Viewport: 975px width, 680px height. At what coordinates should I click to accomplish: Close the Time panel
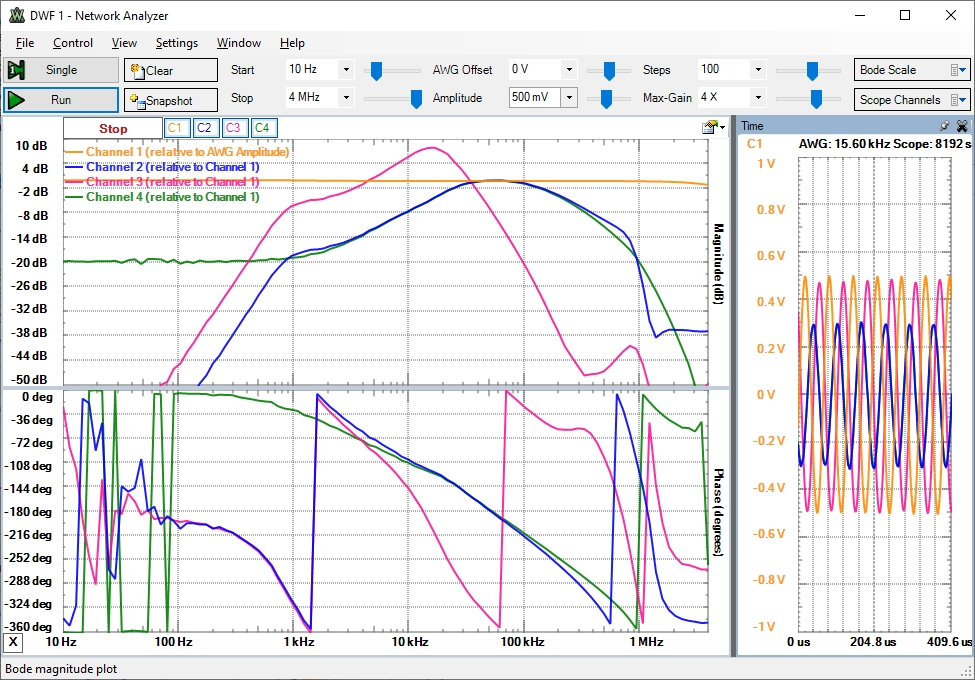pyautogui.click(x=962, y=126)
